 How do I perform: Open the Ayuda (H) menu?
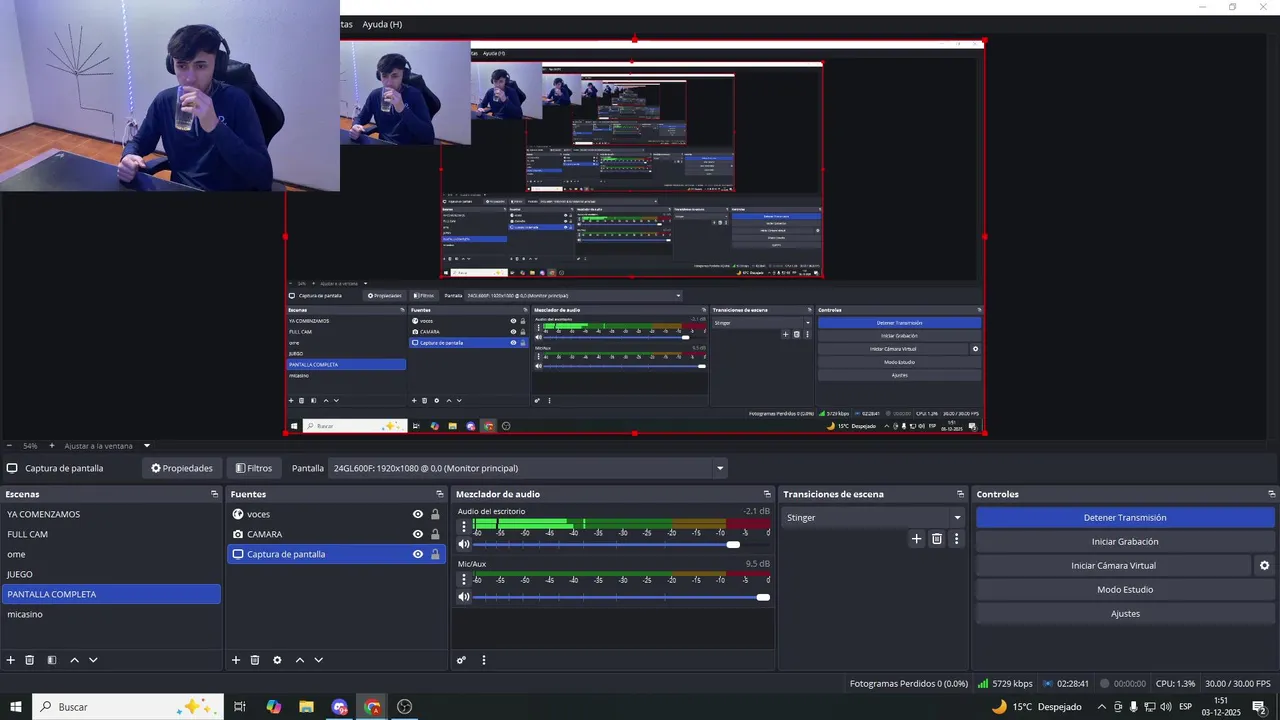tap(382, 24)
